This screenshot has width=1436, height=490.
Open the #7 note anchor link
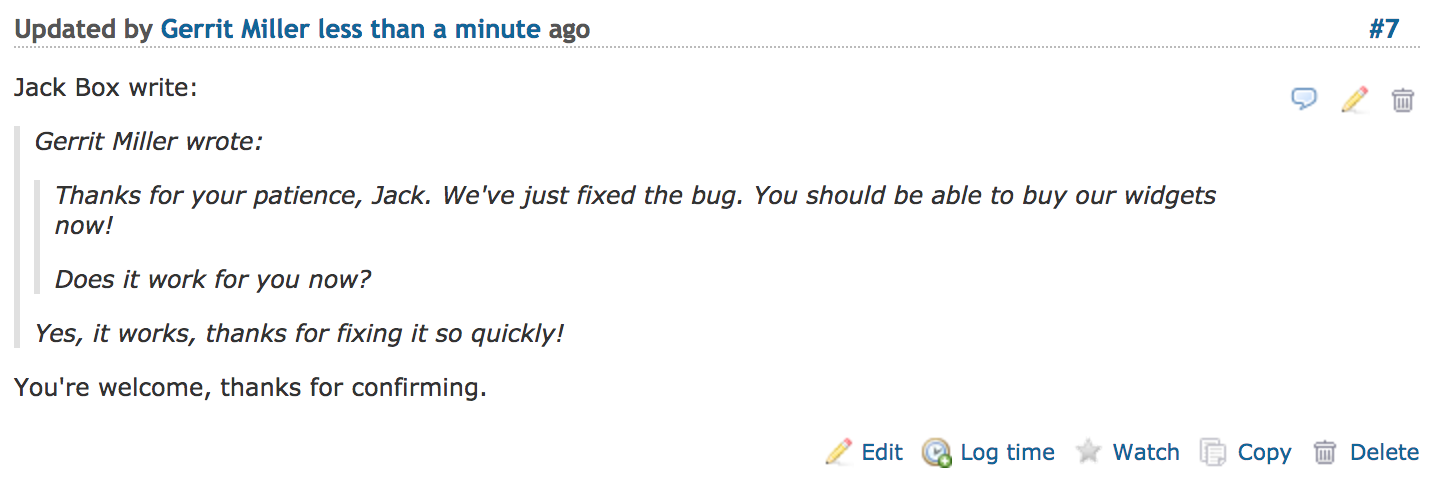[x=1384, y=29]
